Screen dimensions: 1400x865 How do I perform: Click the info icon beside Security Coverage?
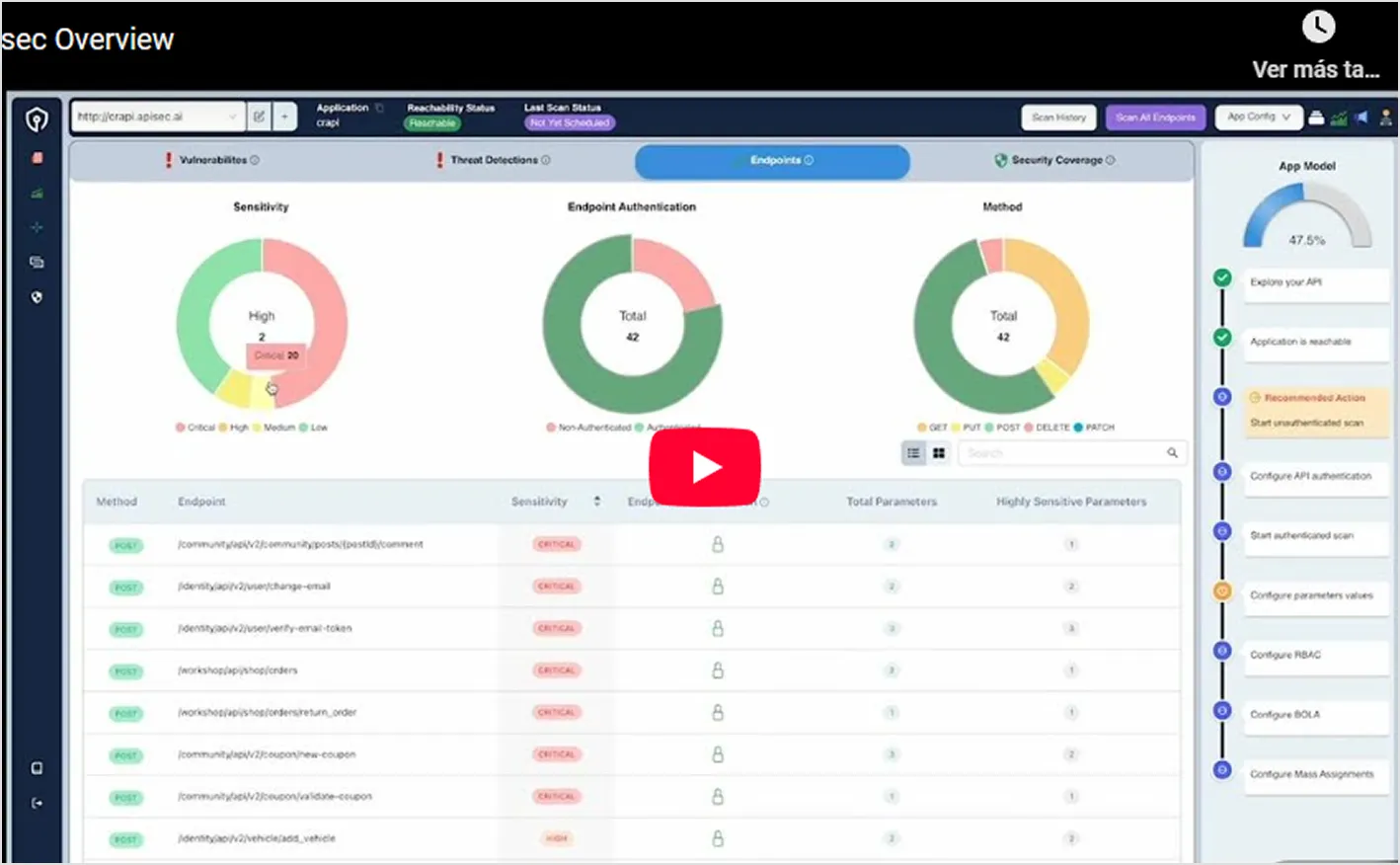pyautogui.click(x=1111, y=160)
